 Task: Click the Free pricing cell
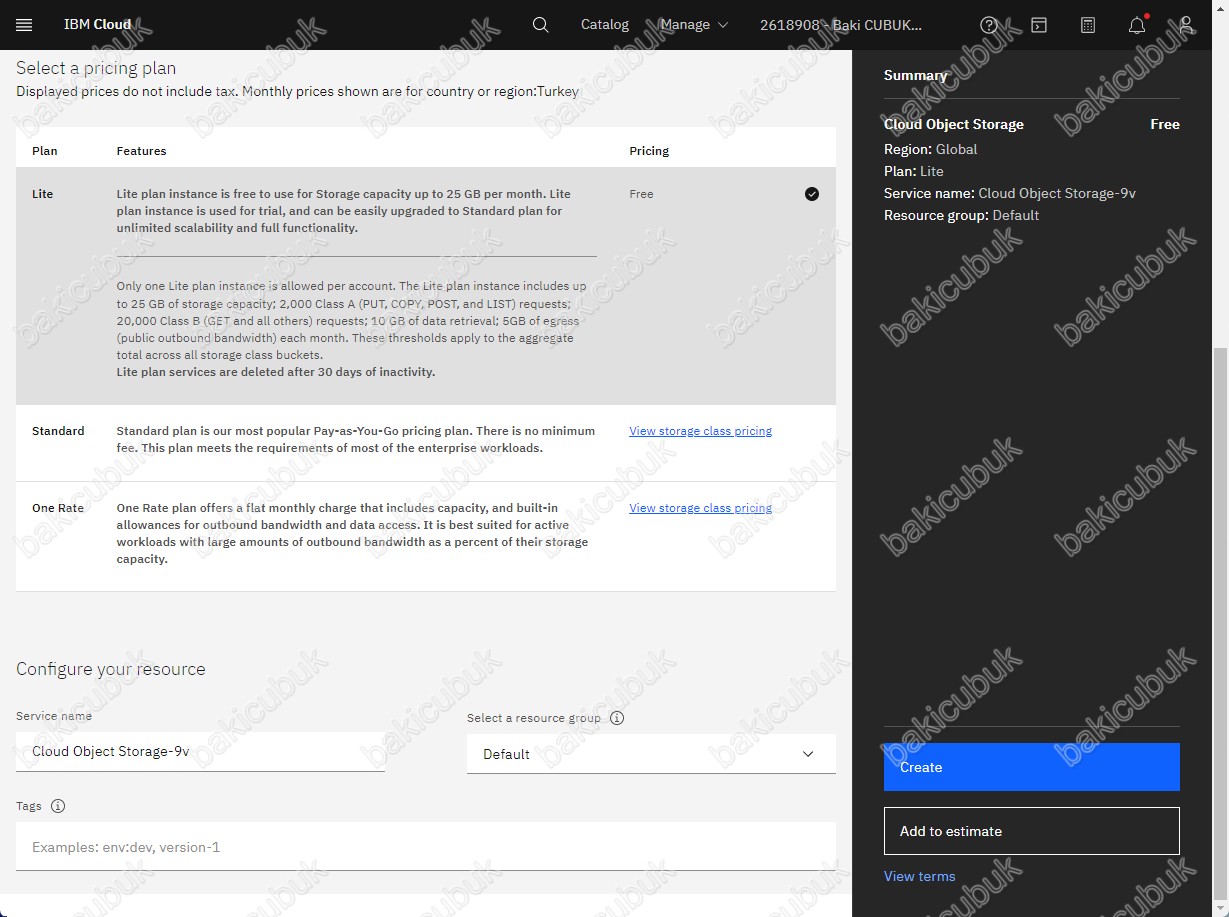[641, 194]
